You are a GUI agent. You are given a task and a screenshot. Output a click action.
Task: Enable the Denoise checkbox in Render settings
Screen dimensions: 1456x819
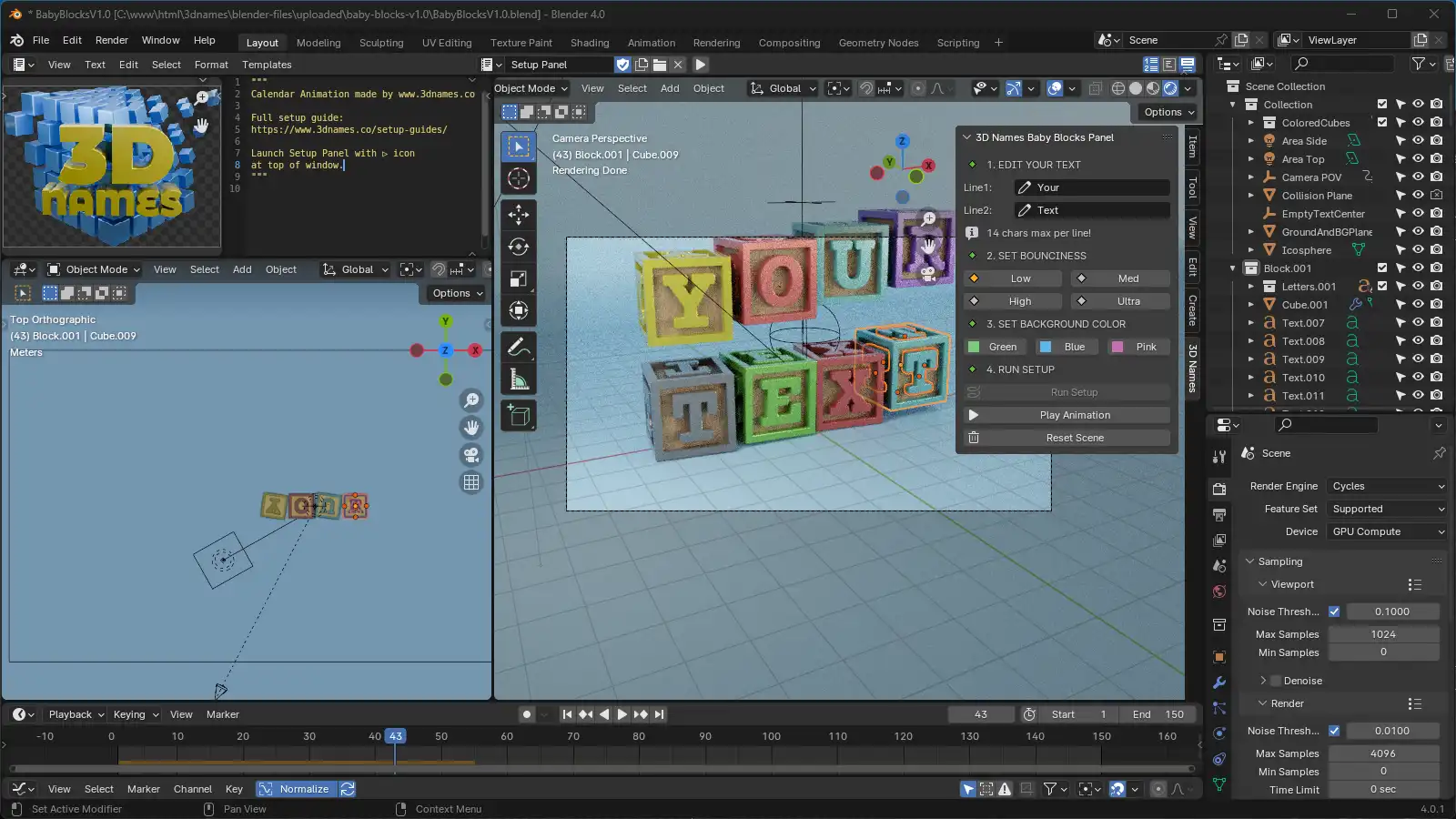[1275, 680]
